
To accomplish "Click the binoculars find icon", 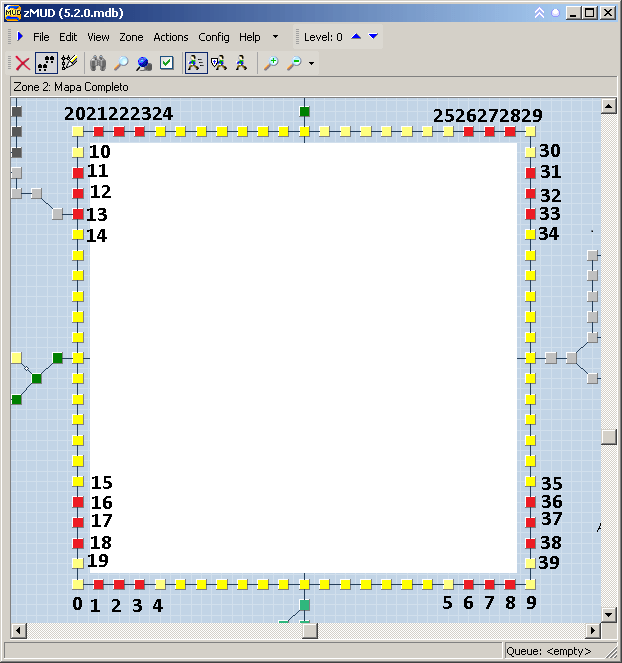I will click(98, 63).
